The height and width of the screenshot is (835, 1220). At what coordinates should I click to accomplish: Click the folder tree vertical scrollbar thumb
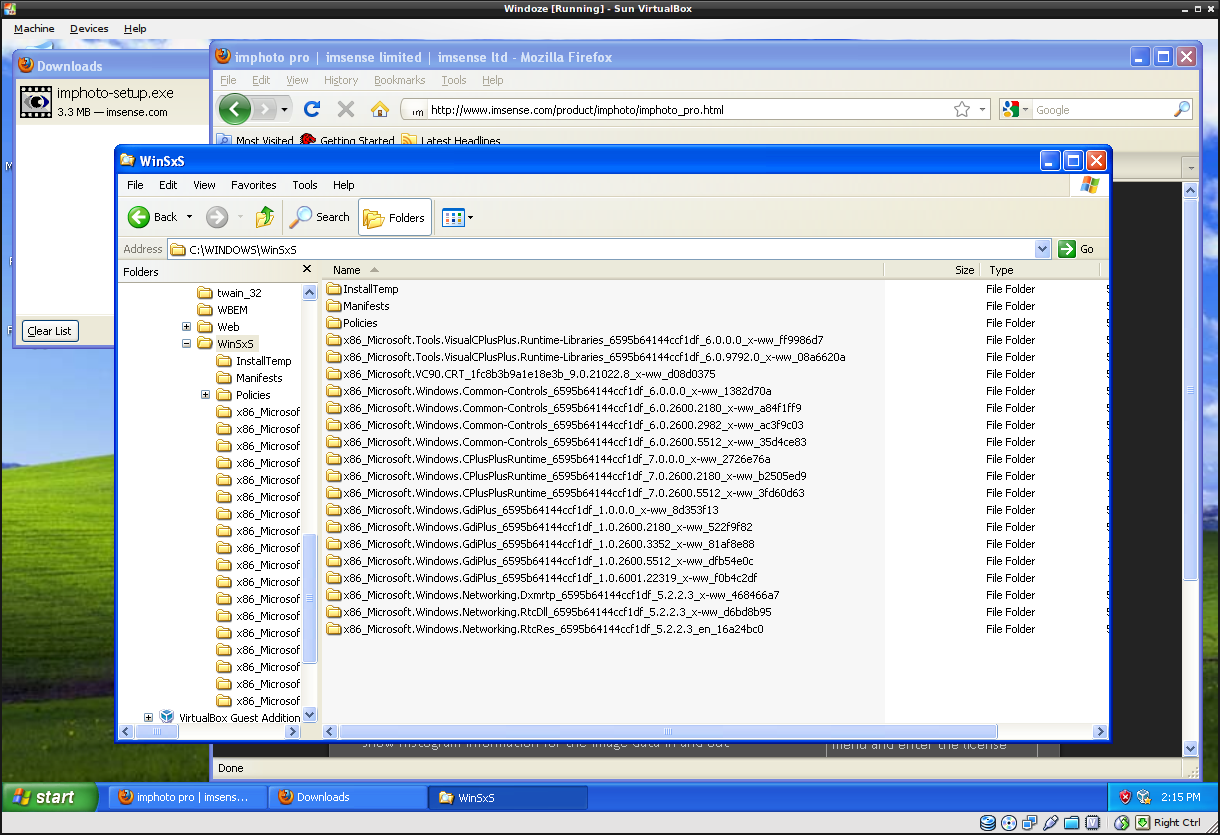click(310, 598)
